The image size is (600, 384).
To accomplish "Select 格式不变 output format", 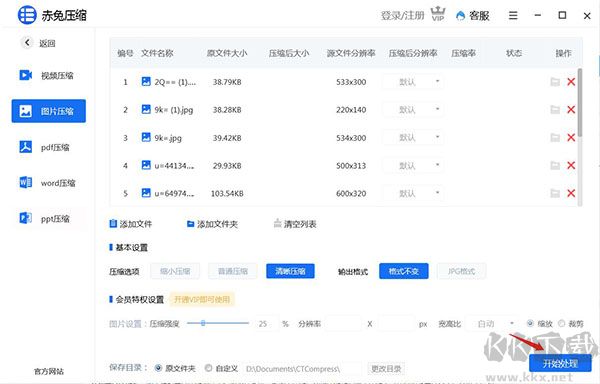I will (x=404, y=271).
